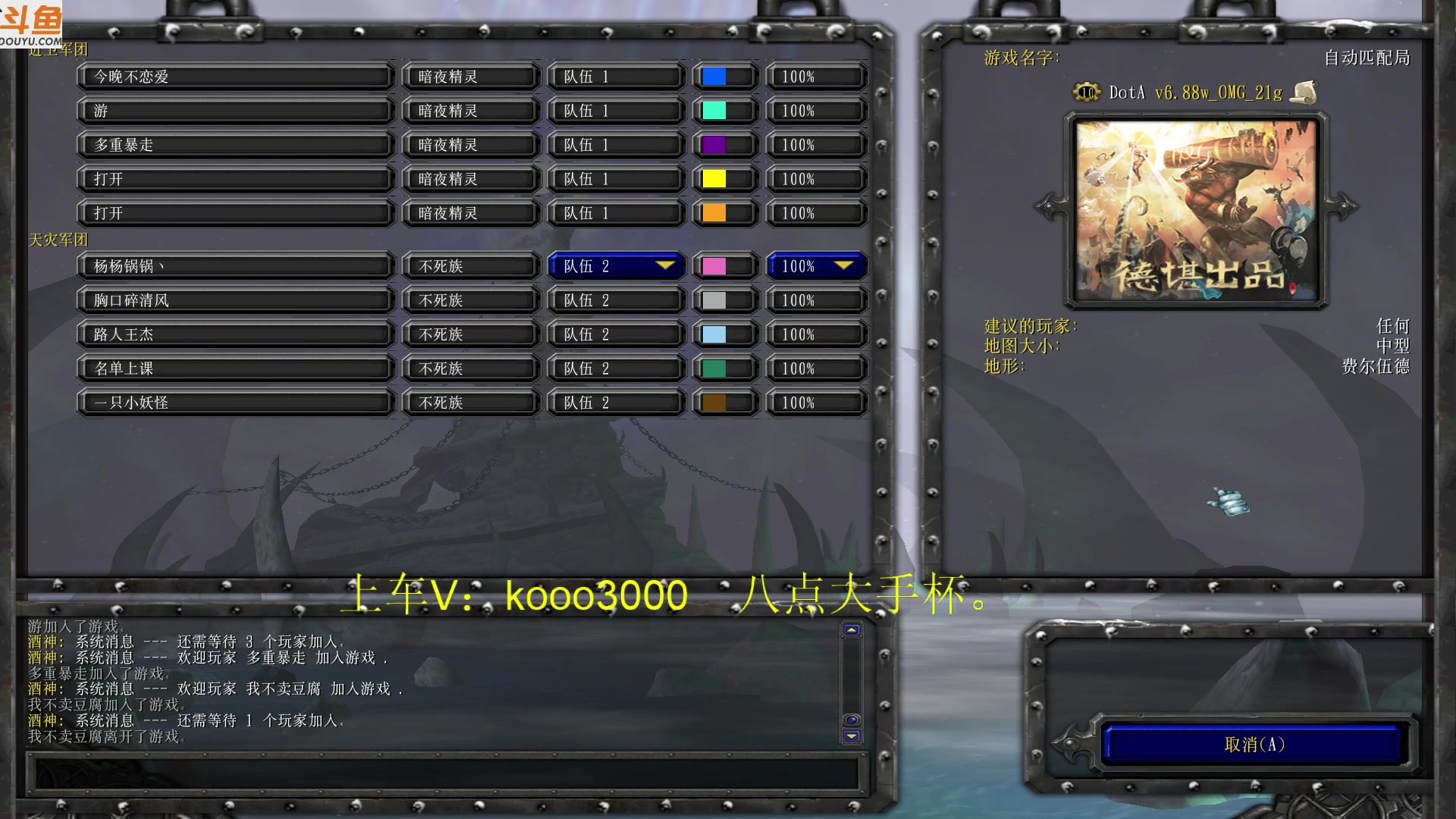Screen dimensions: 1456x819
Task: Open the 不死族 race selector for 杨杨锅锅
Action: [x=470, y=266]
